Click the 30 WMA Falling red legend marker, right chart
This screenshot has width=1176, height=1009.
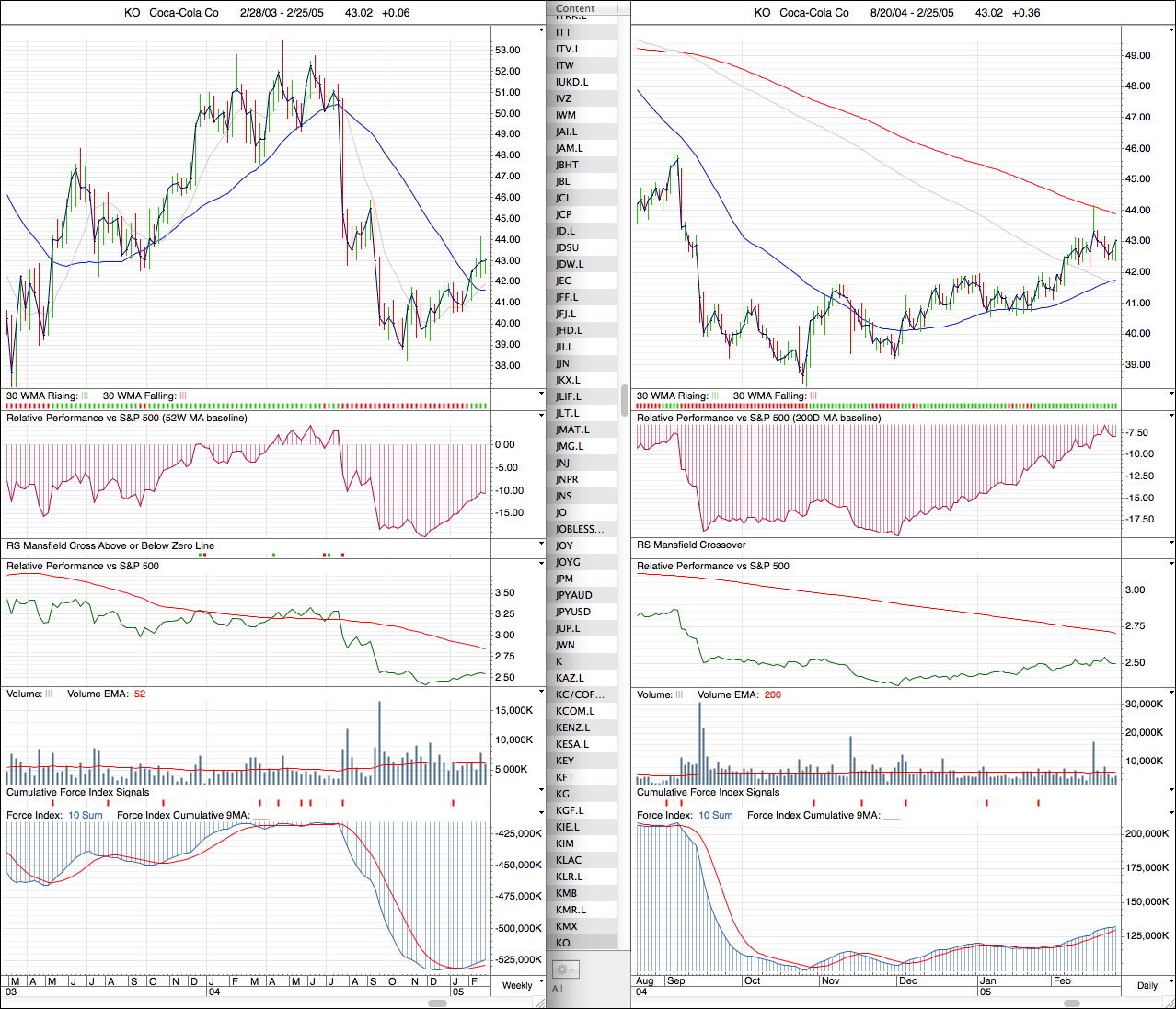813,396
